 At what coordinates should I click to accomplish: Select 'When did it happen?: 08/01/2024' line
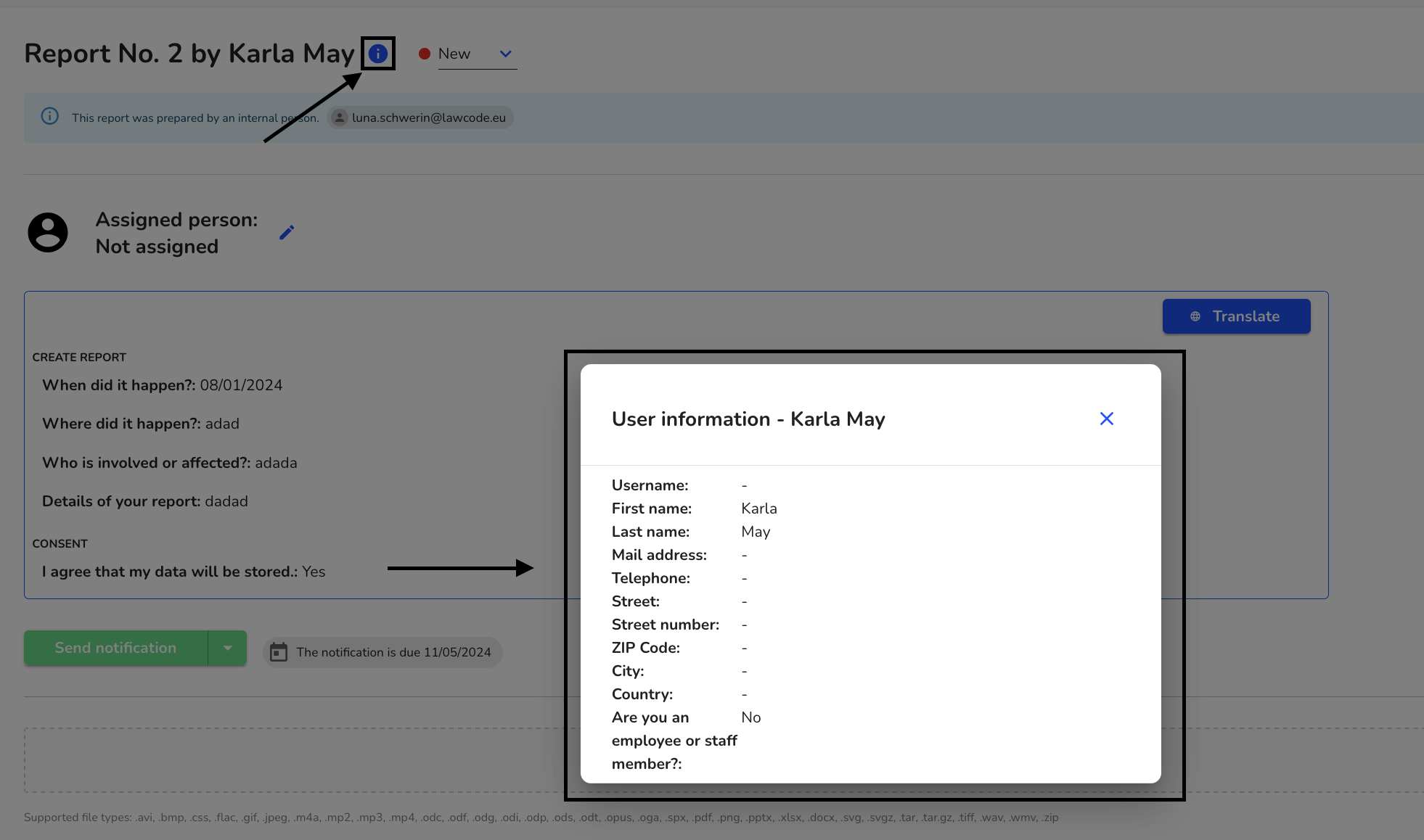[x=163, y=385]
